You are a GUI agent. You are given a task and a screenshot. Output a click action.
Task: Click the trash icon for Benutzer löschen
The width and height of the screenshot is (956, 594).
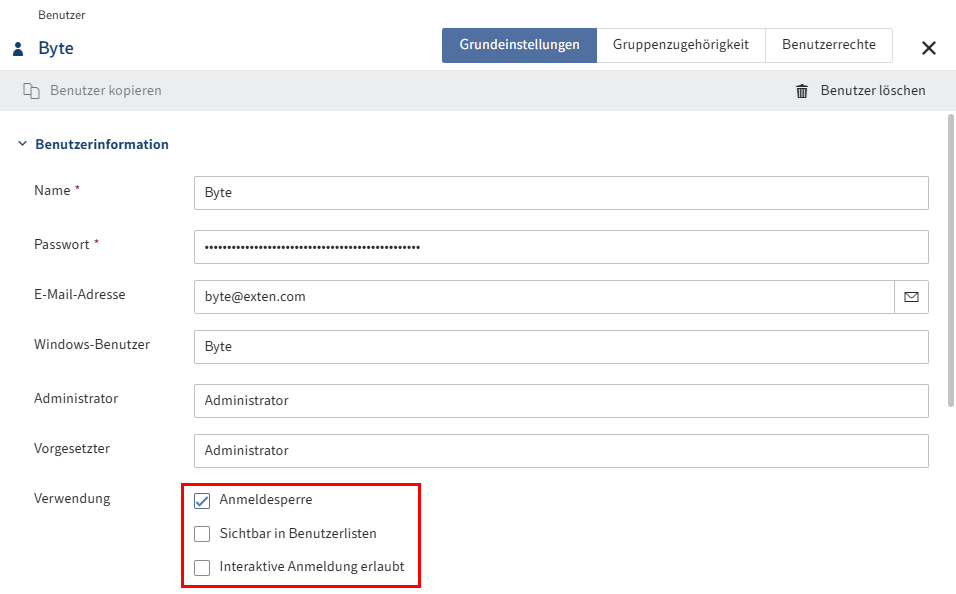coord(800,90)
